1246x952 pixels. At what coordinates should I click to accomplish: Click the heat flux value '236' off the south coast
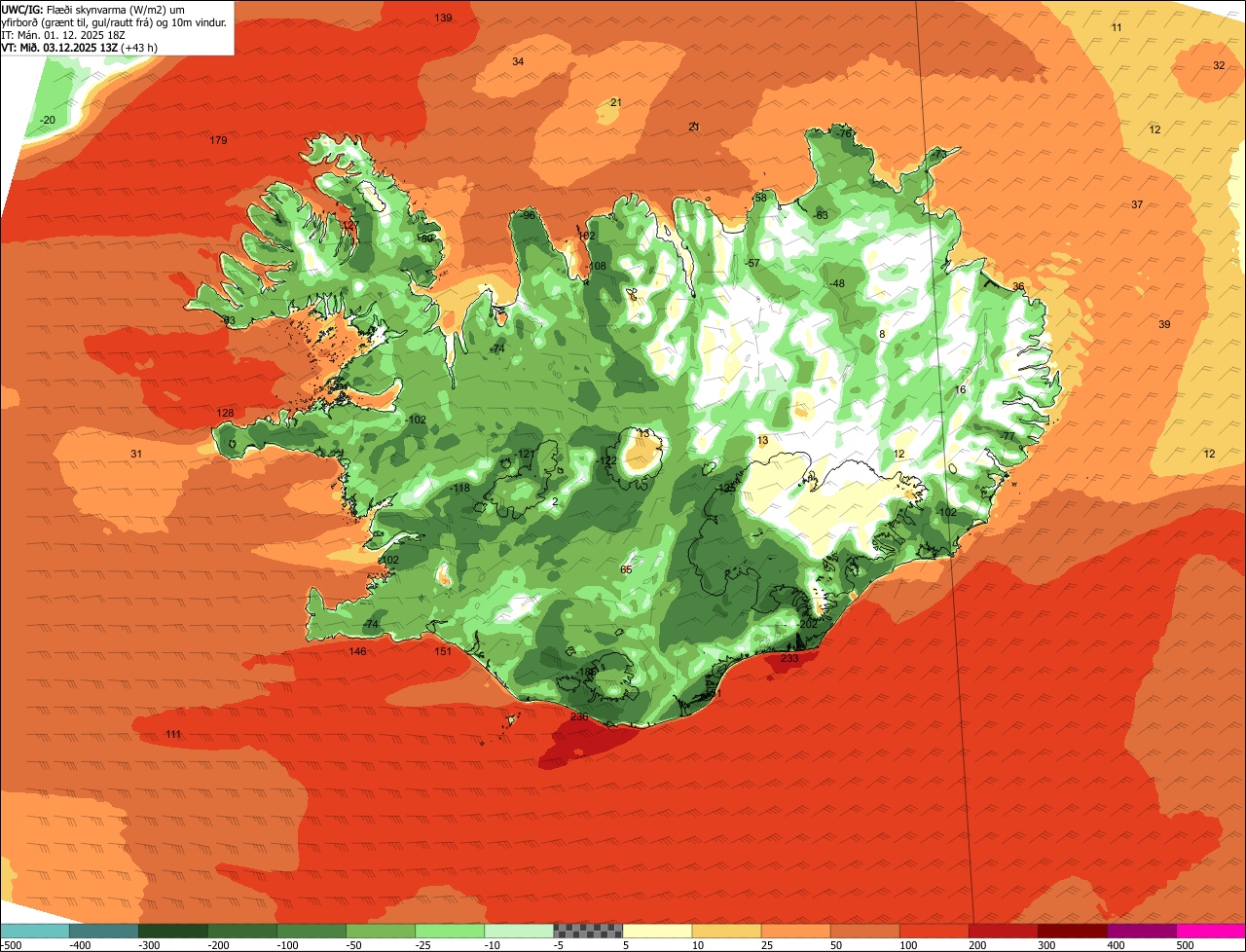579,717
